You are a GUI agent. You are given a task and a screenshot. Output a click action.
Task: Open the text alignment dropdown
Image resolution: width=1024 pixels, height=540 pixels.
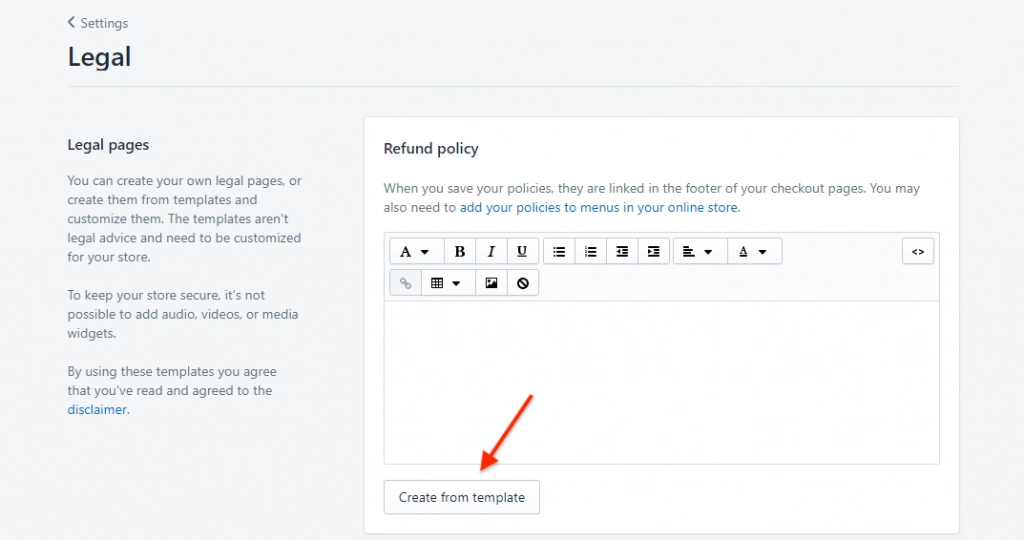[700, 251]
